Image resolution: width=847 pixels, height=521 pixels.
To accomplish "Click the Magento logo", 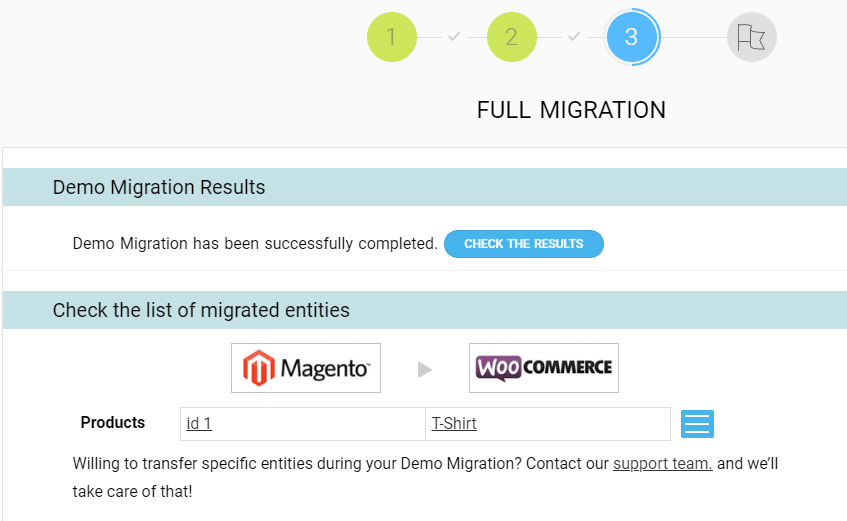I will pos(306,368).
